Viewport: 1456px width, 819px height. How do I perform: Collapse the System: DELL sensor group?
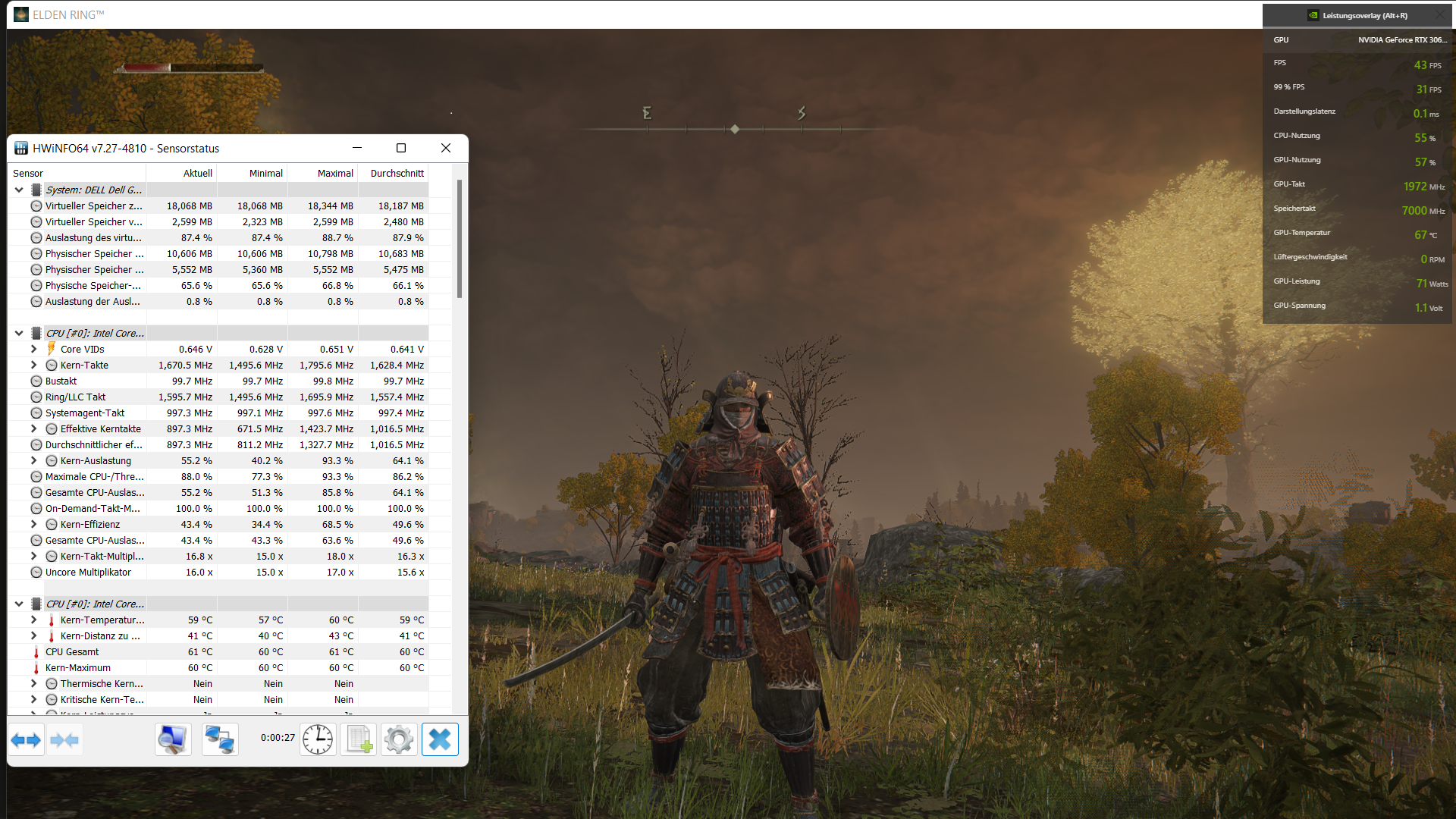(x=19, y=190)
